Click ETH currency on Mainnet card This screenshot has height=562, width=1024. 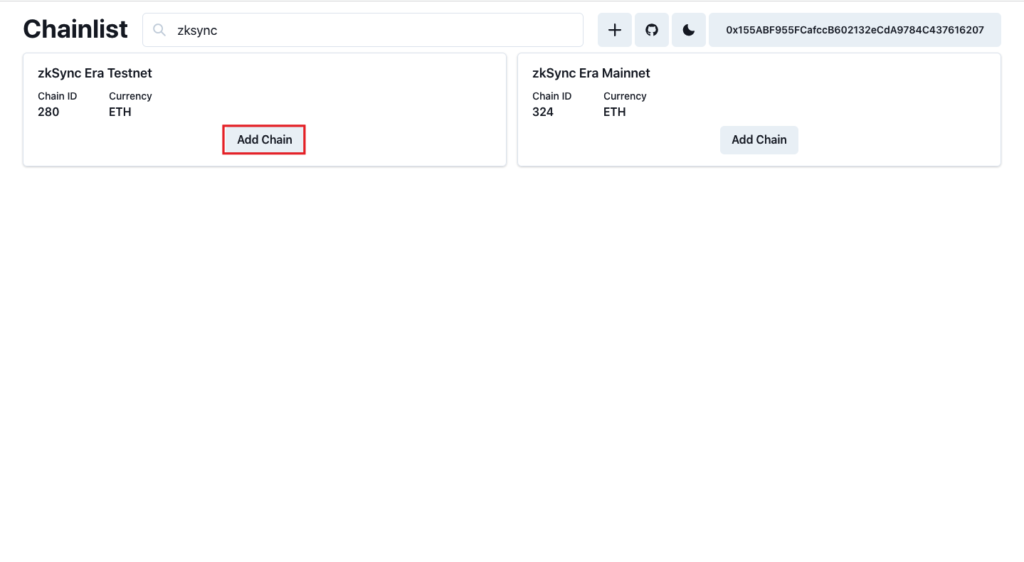pos(615,112)
